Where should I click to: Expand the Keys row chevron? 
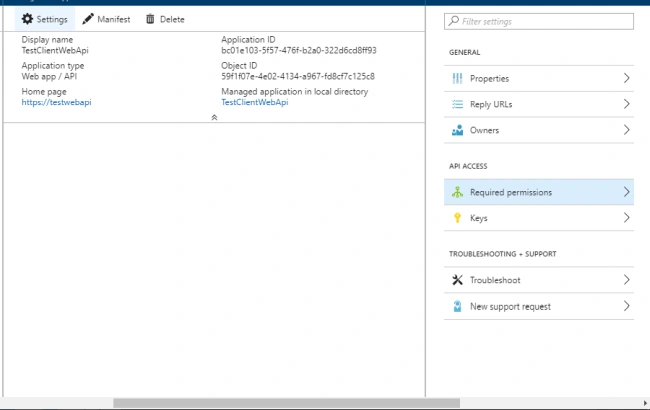tap(626, 217)
